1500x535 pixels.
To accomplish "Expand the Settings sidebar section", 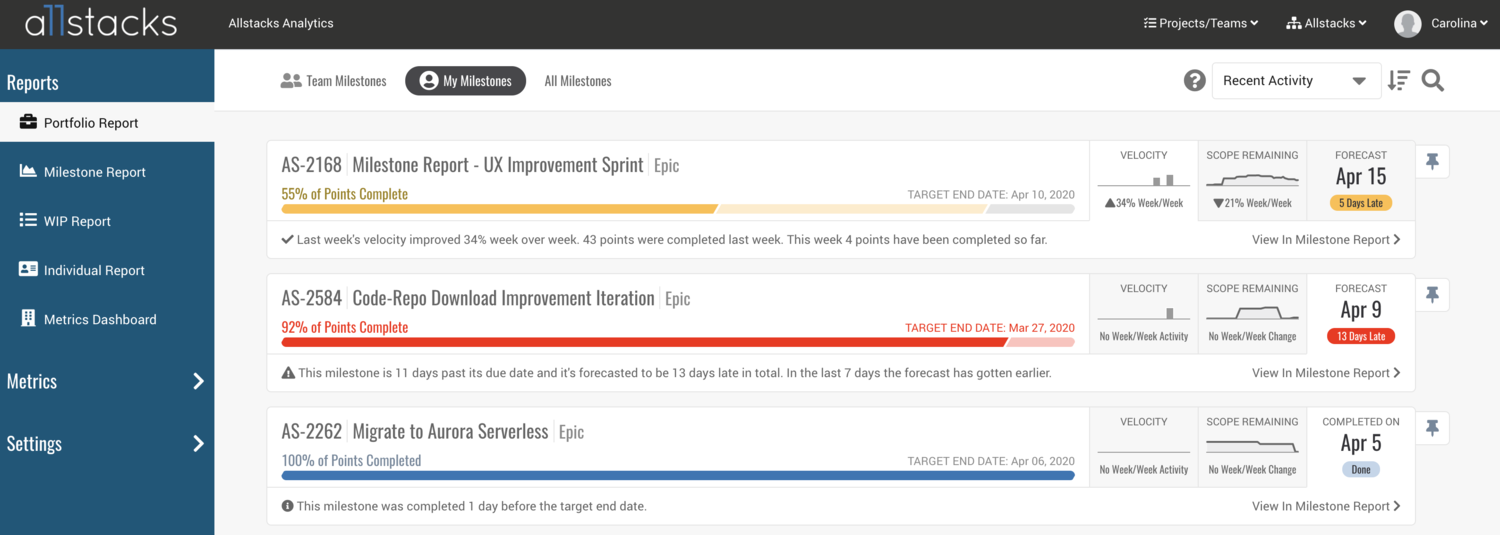I will point(107,444).
